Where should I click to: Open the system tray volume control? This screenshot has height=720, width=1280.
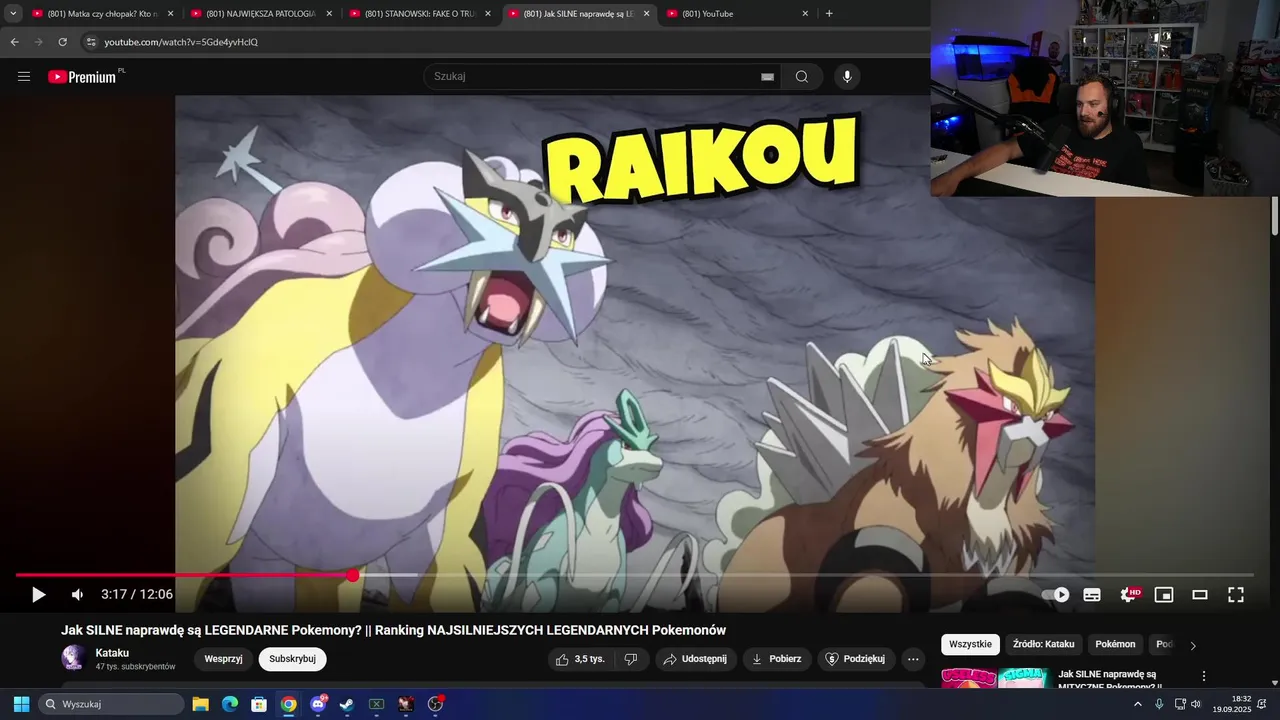(x=1195, y=704)
